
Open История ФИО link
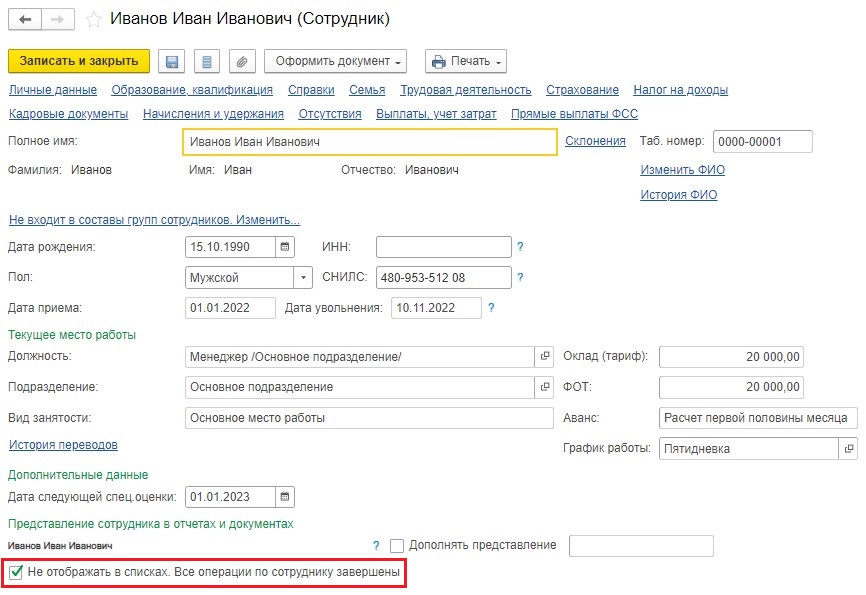click(x=679, y=194)
